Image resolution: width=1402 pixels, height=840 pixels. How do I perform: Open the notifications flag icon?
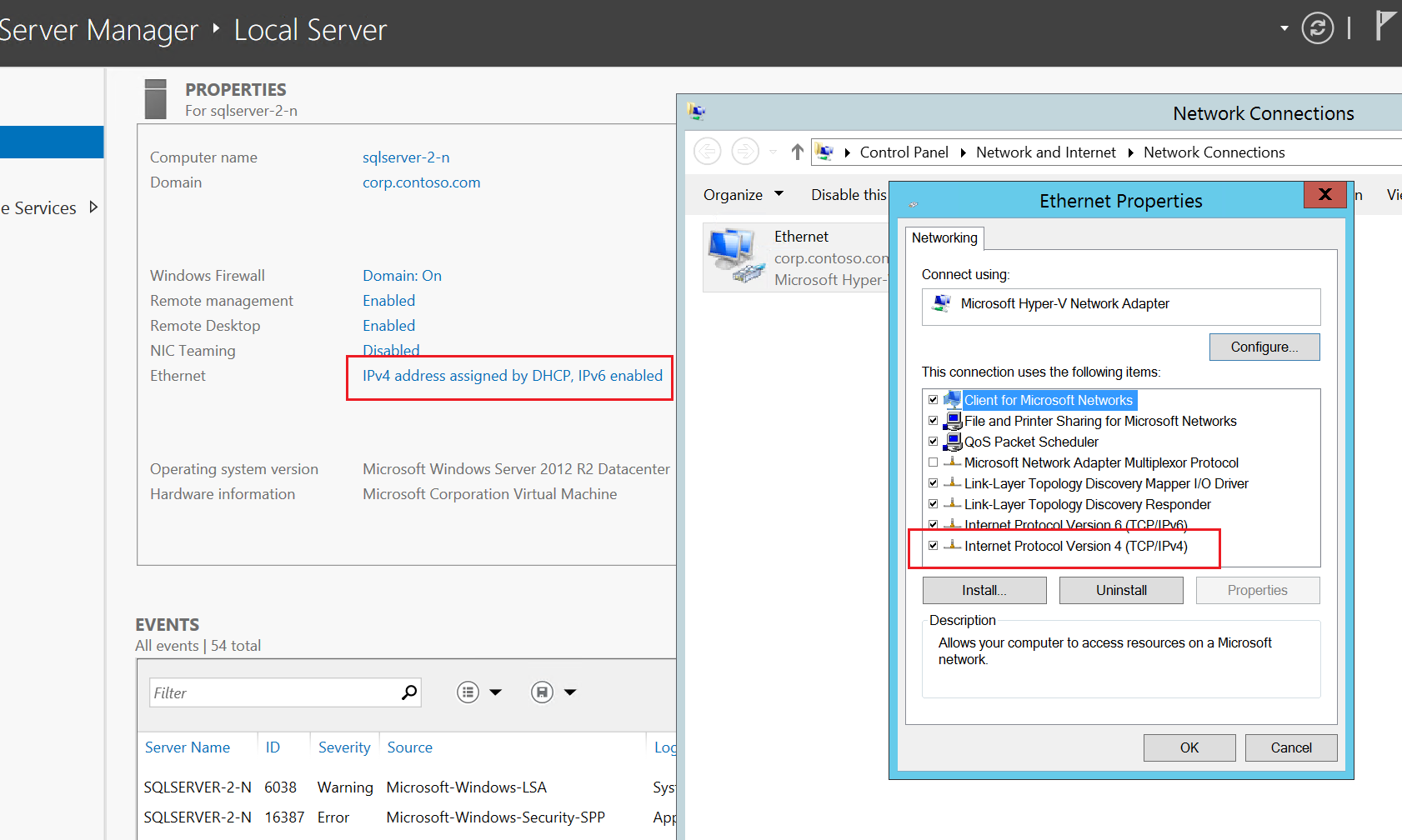click(1384, 25)
